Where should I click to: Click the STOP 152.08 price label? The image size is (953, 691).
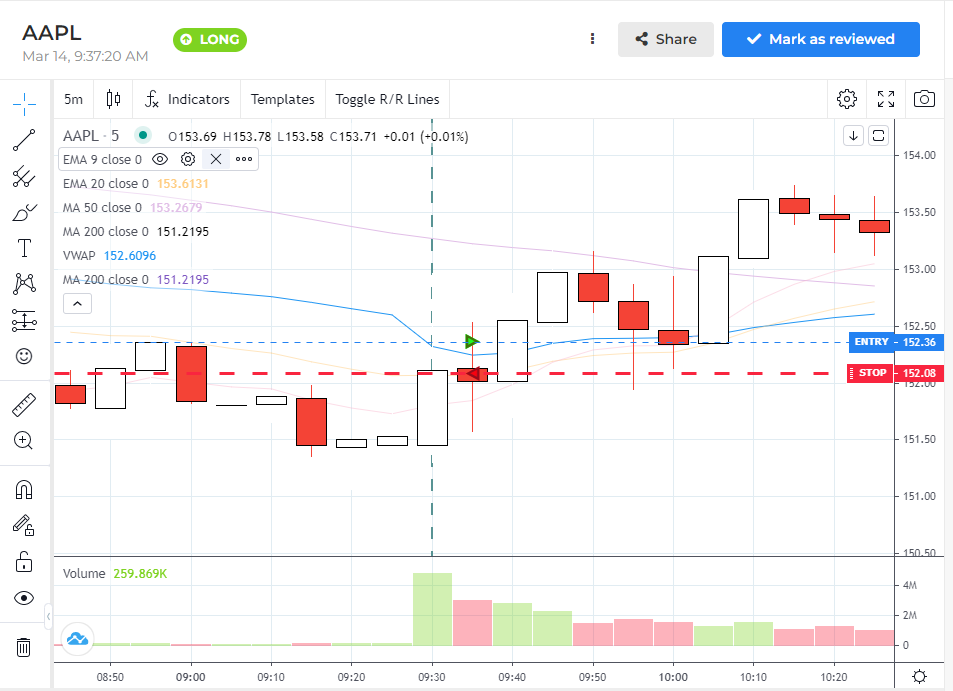click(x=896, y=373)
